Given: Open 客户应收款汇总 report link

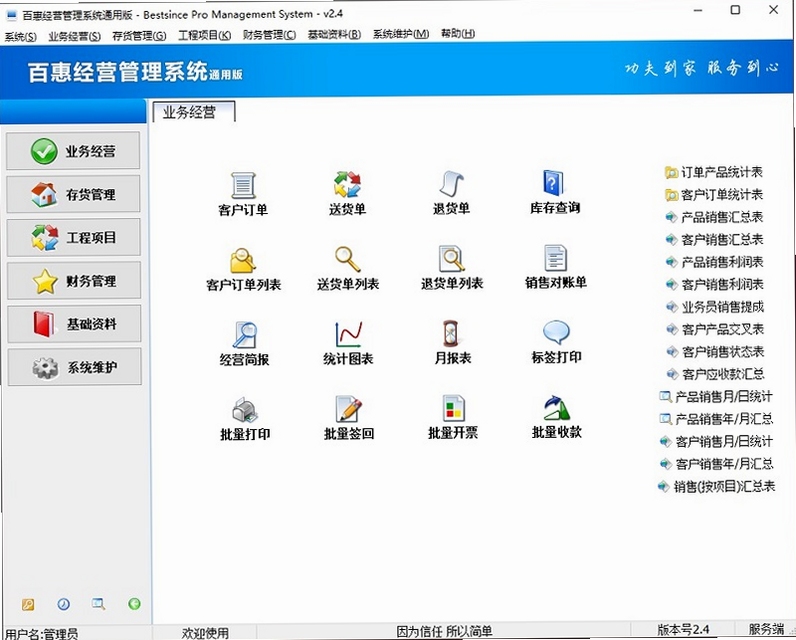Looking at the screenshot, I should (715, 375).
